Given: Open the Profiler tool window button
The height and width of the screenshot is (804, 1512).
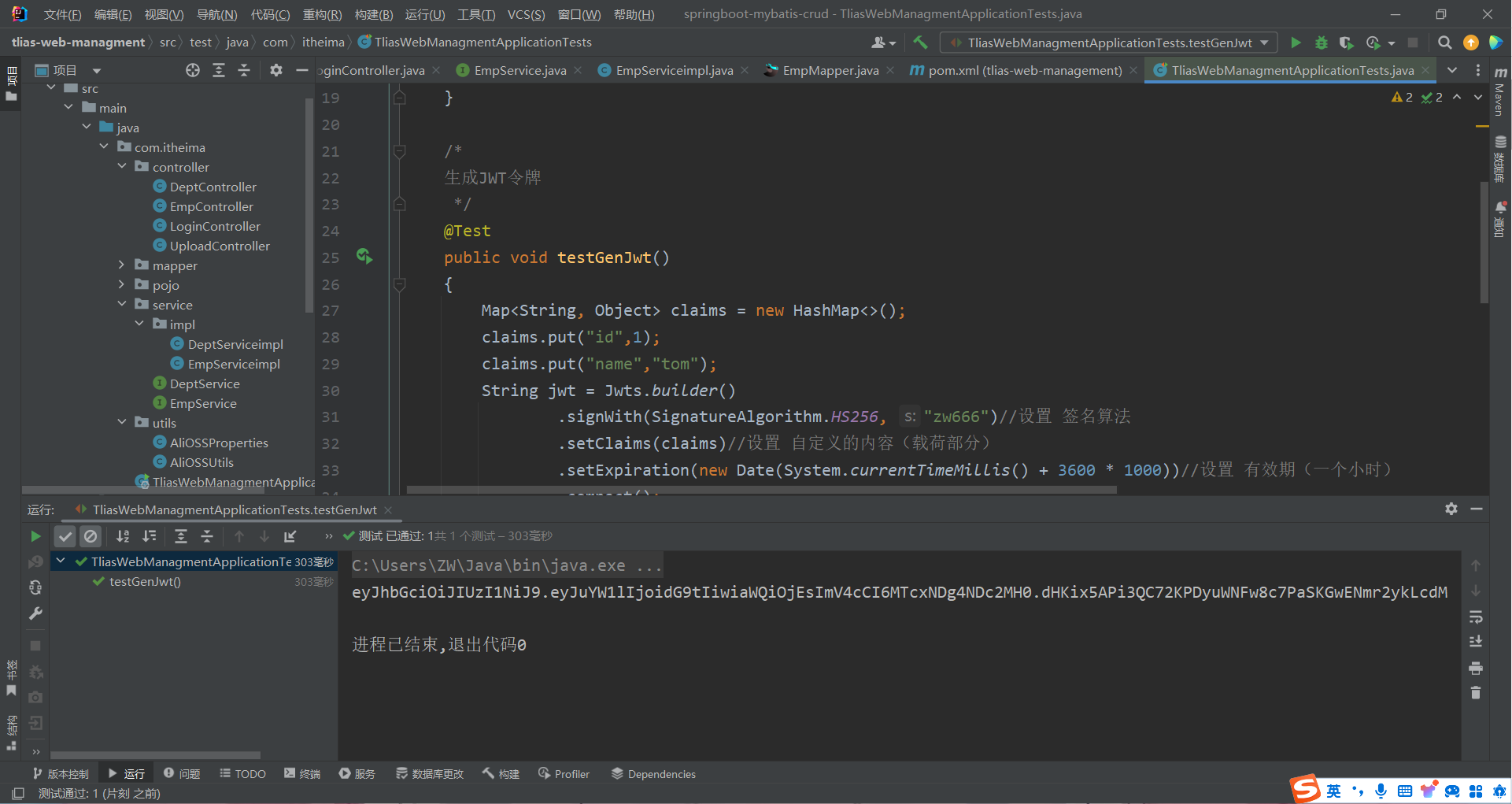Looking at the screenshot, I should point(564,774).
